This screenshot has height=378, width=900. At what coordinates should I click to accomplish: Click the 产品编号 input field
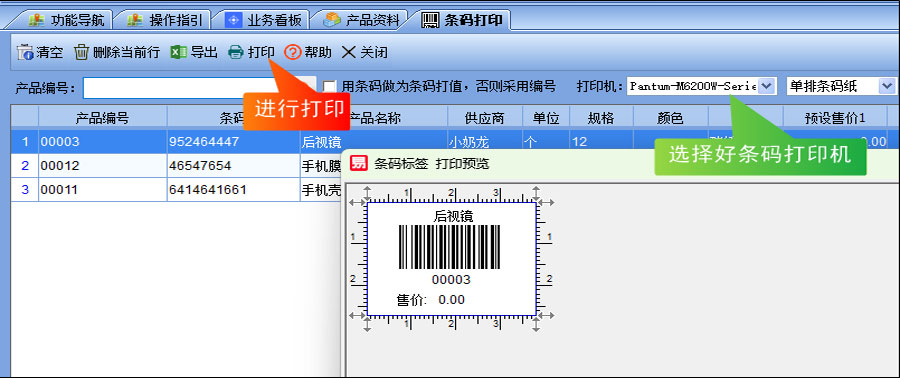[x=199, y=88]
